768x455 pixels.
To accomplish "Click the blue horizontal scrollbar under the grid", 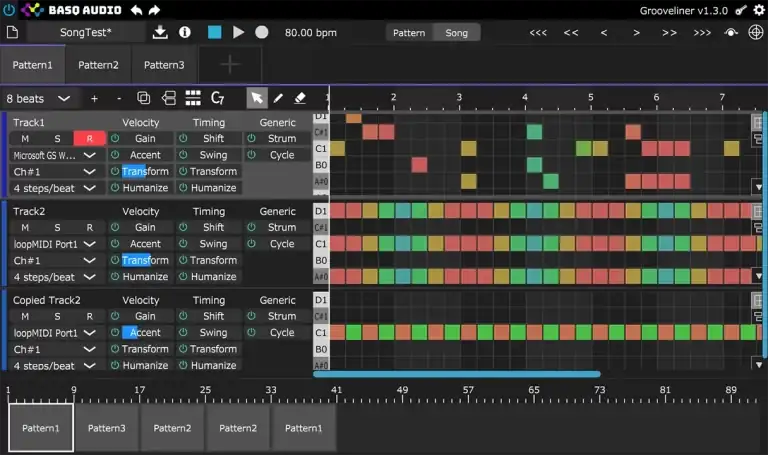I will coord(456,374).
